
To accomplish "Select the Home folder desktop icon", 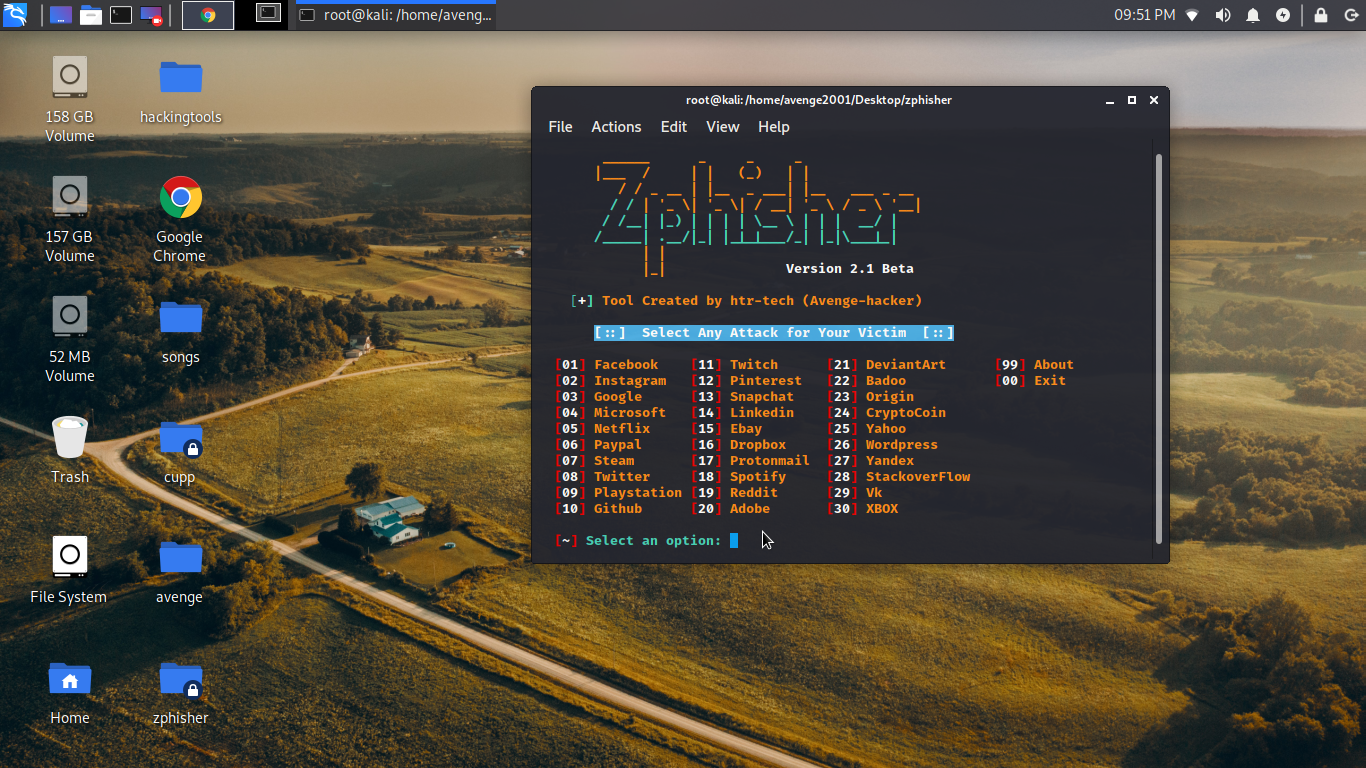I will [70, 690].
